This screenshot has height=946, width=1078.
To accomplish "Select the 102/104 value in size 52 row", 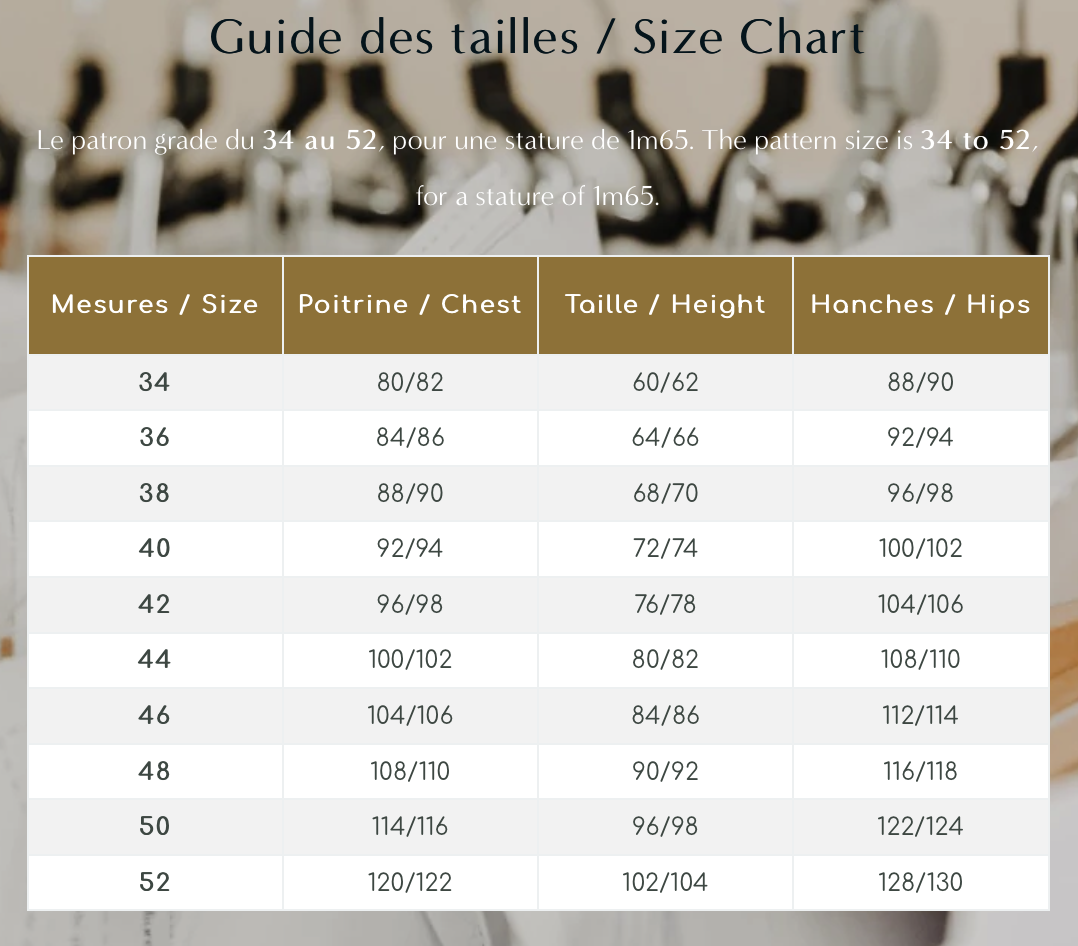I will tap(665, 882).
